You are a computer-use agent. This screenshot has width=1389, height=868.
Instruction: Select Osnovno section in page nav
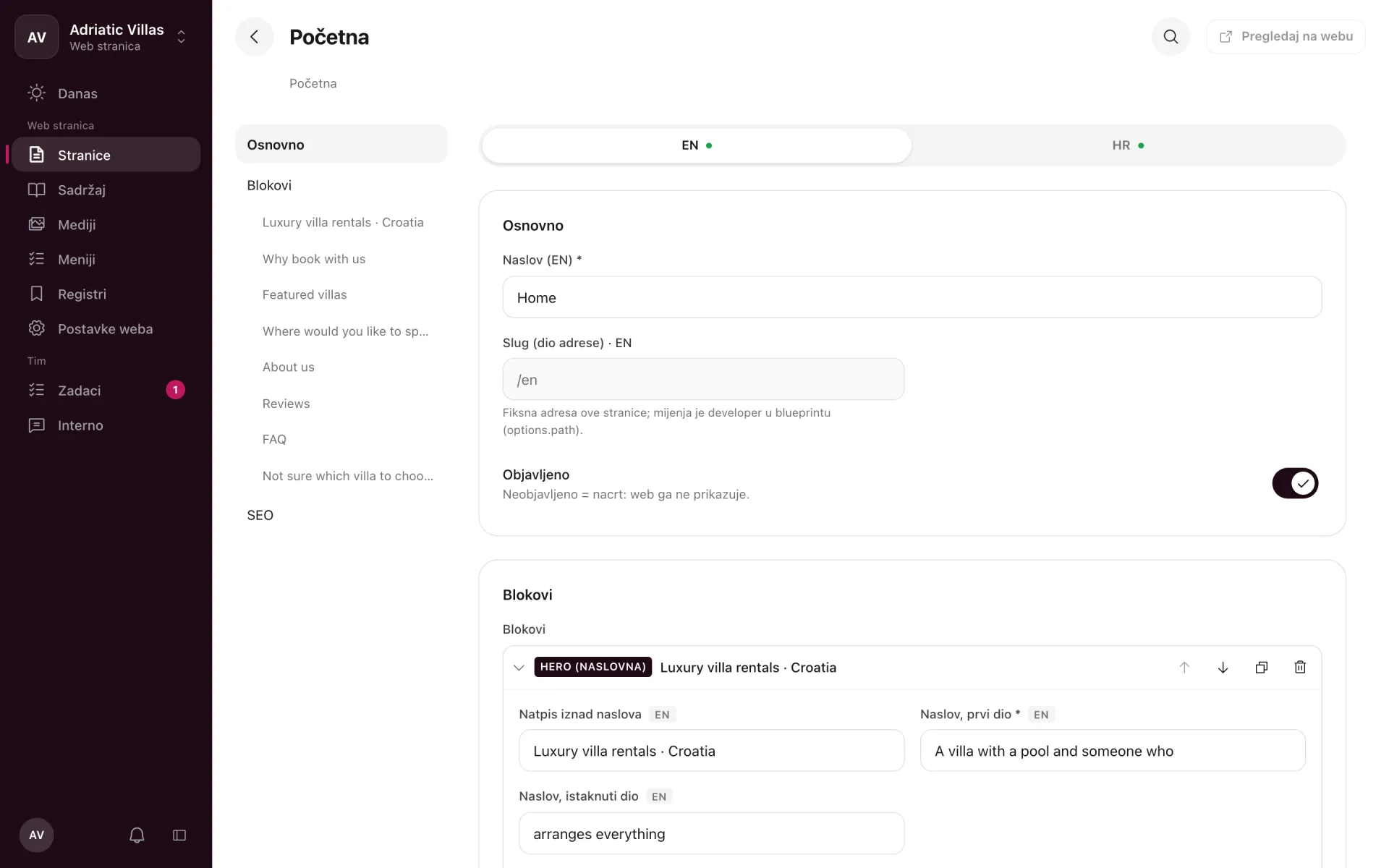tap(341, 145)
